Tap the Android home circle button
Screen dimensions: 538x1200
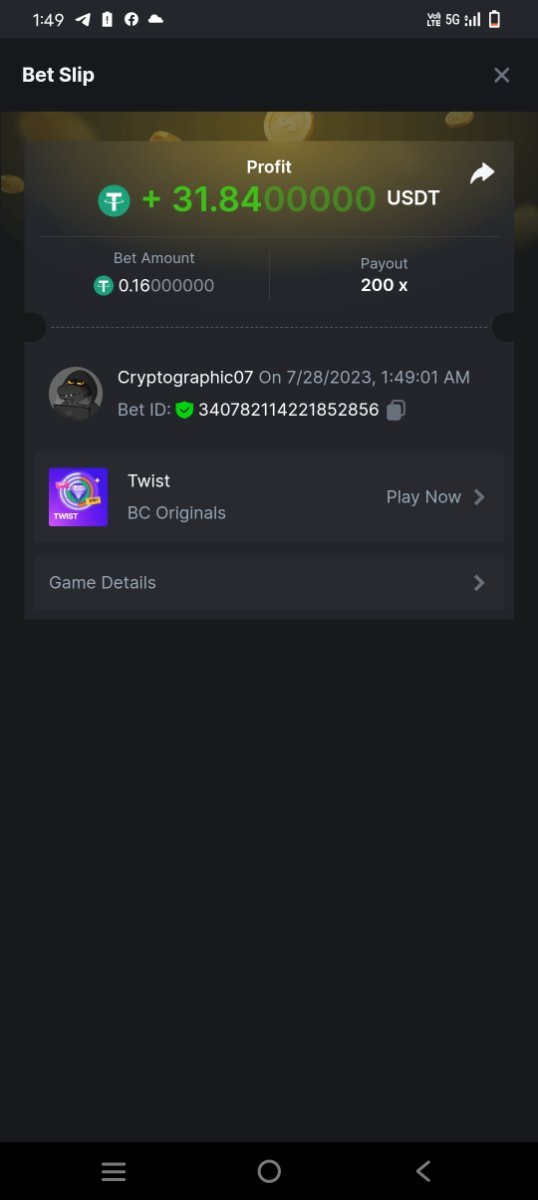[x=269, y=1172]
